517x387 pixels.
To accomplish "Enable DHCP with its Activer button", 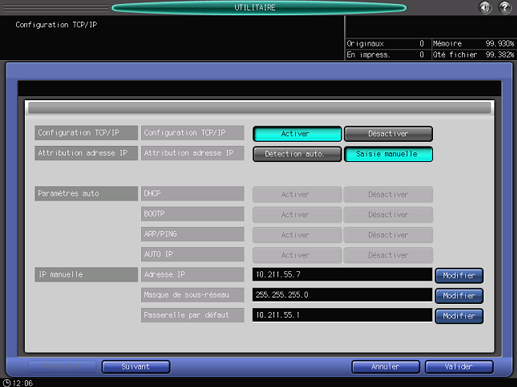I will [x=297, y=194].
